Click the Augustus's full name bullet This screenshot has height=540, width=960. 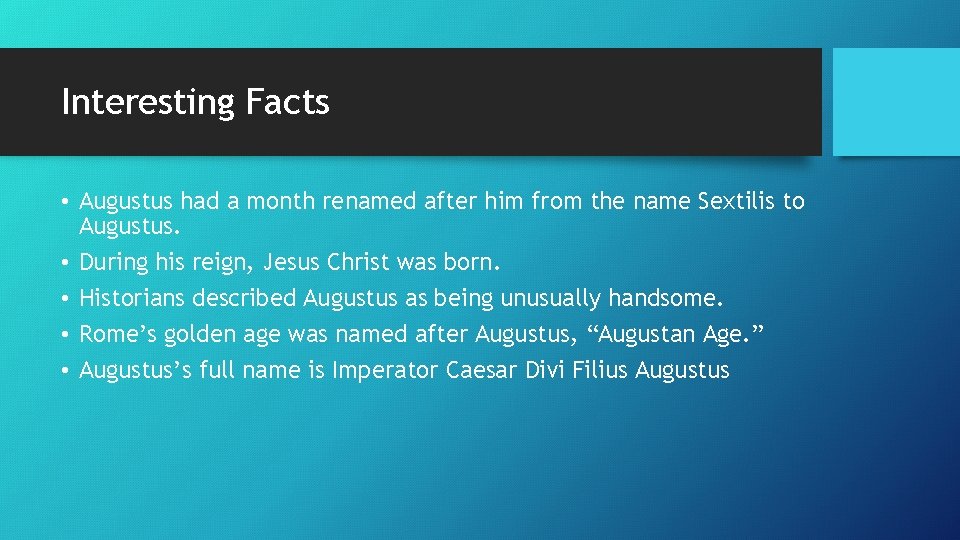coord(404,370)
